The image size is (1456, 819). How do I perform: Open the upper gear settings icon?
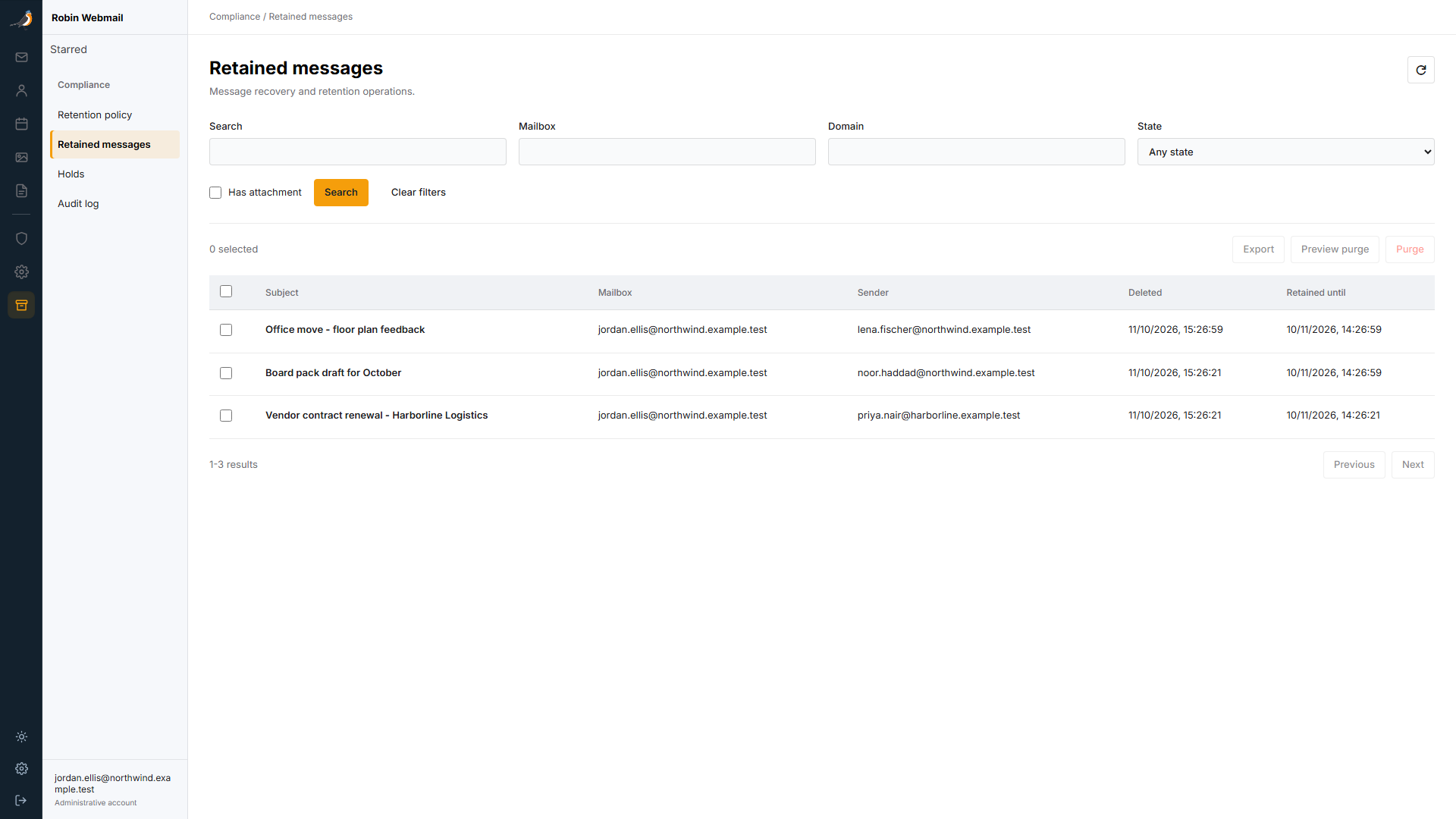tap(21, 271)
